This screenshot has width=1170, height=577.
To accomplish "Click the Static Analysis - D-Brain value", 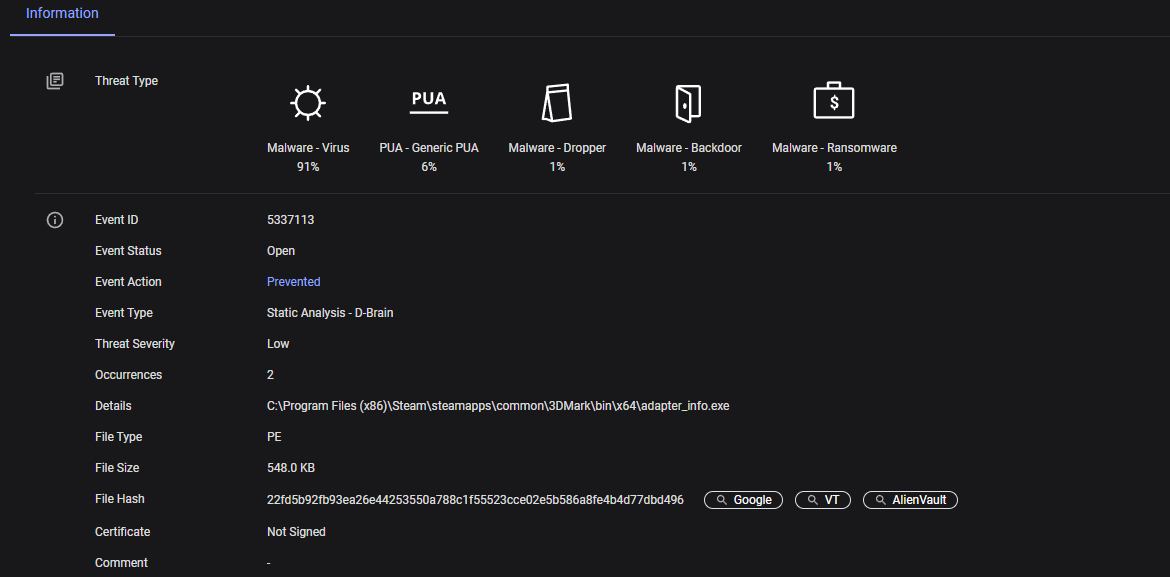I will 329,313.
